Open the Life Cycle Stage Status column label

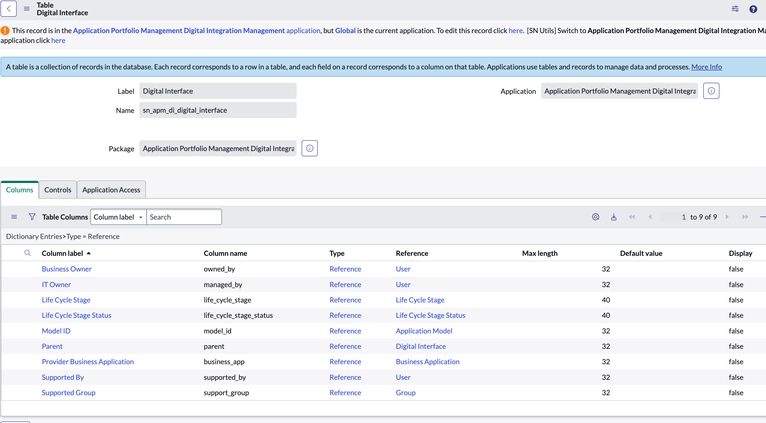pyautogui.click(x=76, y=316)
